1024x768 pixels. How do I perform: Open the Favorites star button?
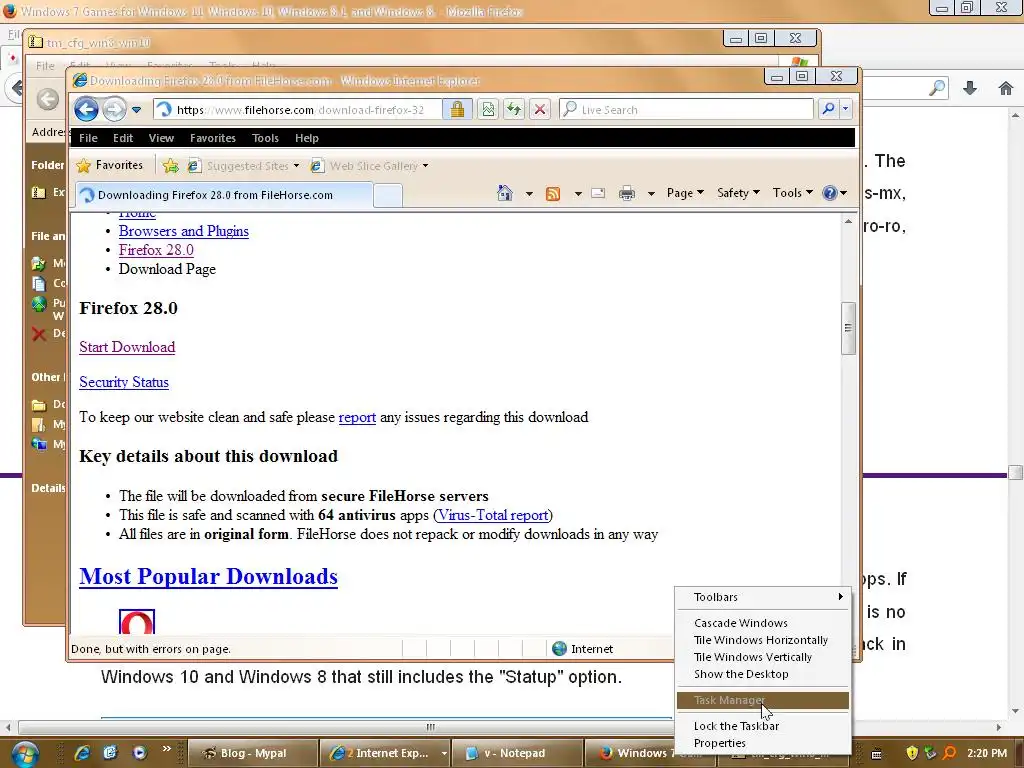(110, 165)
